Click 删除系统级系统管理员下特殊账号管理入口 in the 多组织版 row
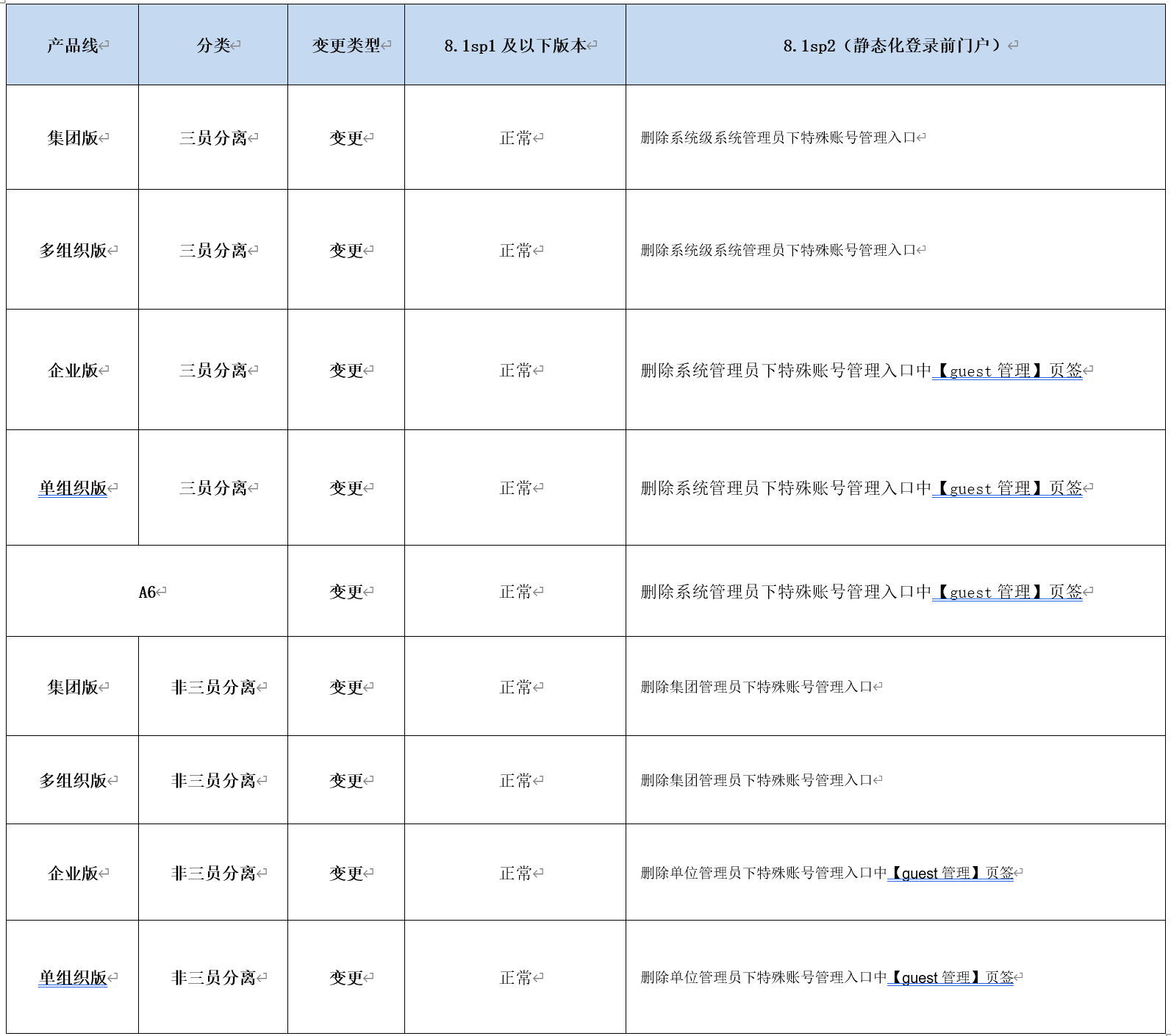This screenshot has width=1171, height=1036. 778,251
